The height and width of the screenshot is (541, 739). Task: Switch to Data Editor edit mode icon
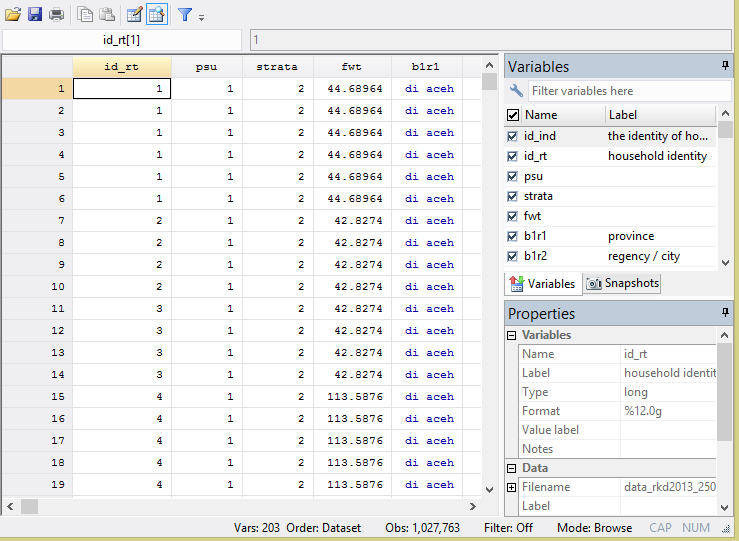134,14
